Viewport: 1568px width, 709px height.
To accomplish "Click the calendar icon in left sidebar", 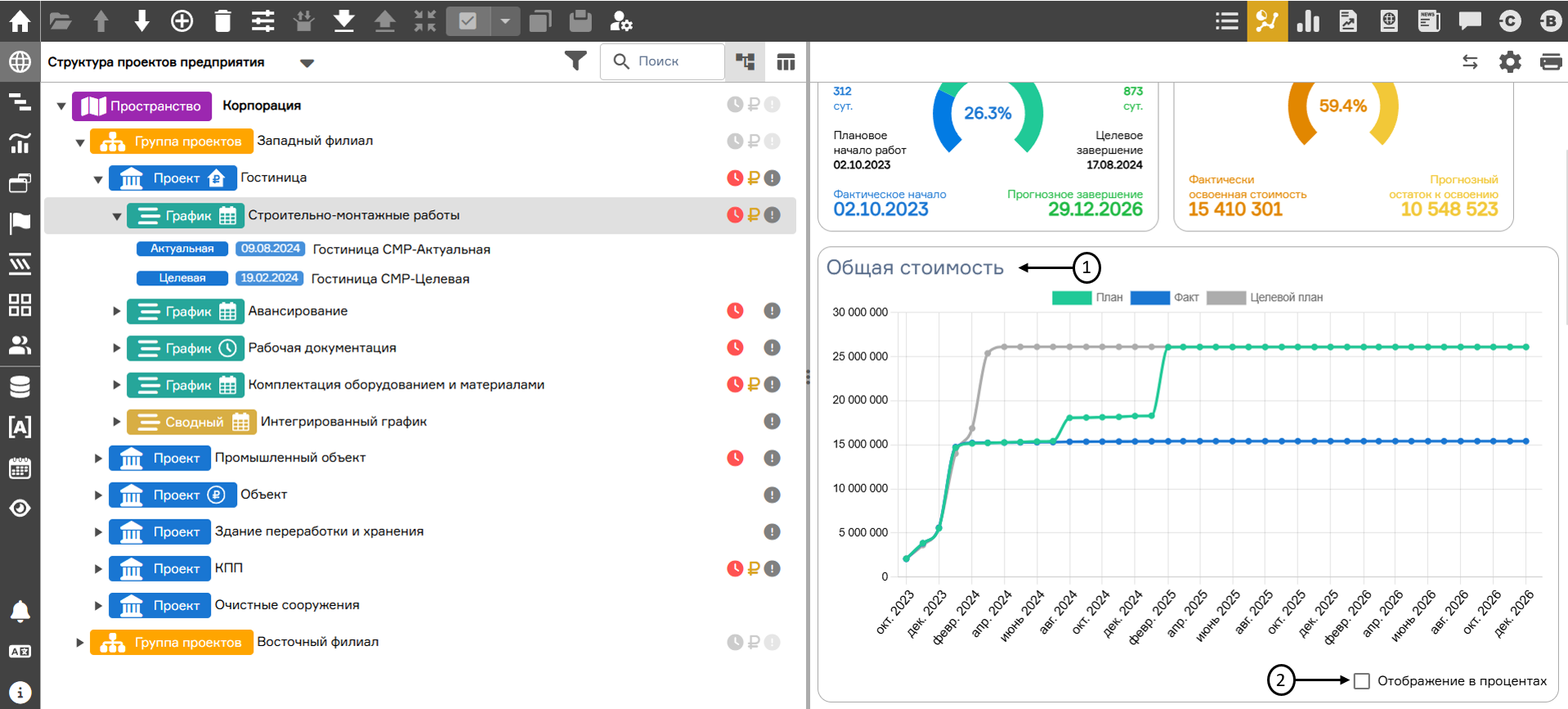I will 20,468.
